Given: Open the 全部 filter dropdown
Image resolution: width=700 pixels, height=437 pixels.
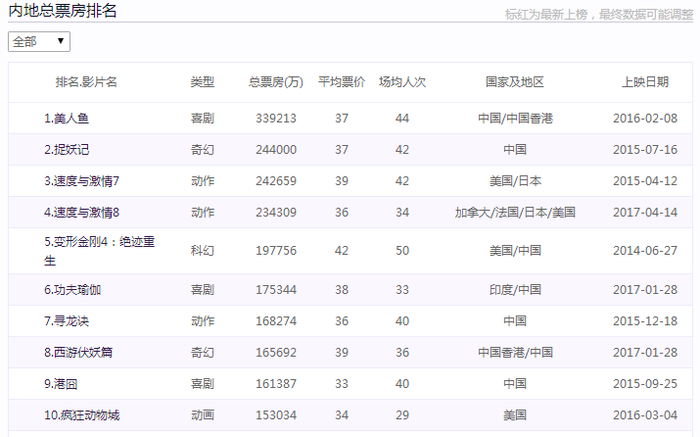Looking at the screenshot, I should point(39,42).
